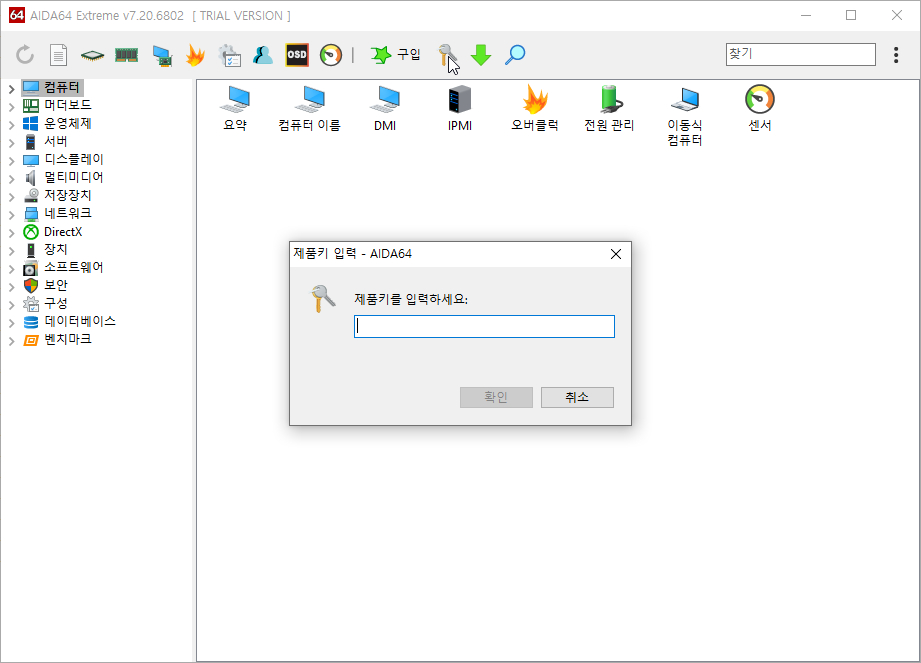Expand the 운영체제 tree node arrow
The width and height of the screenshot is (921, 663).
pos(11,124)
